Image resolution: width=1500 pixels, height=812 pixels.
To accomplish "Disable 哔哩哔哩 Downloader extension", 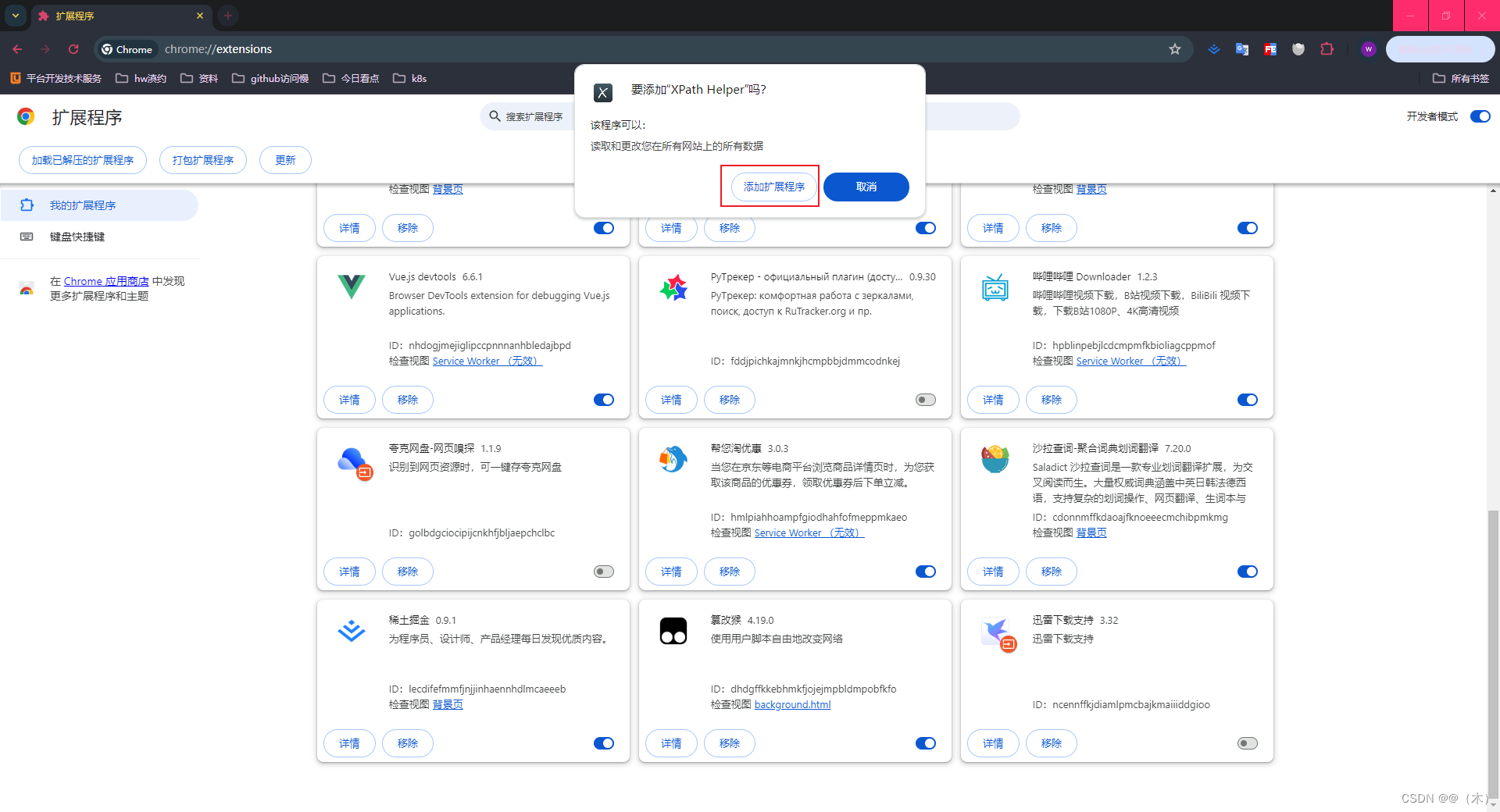I will click(x=1248, y=400).
